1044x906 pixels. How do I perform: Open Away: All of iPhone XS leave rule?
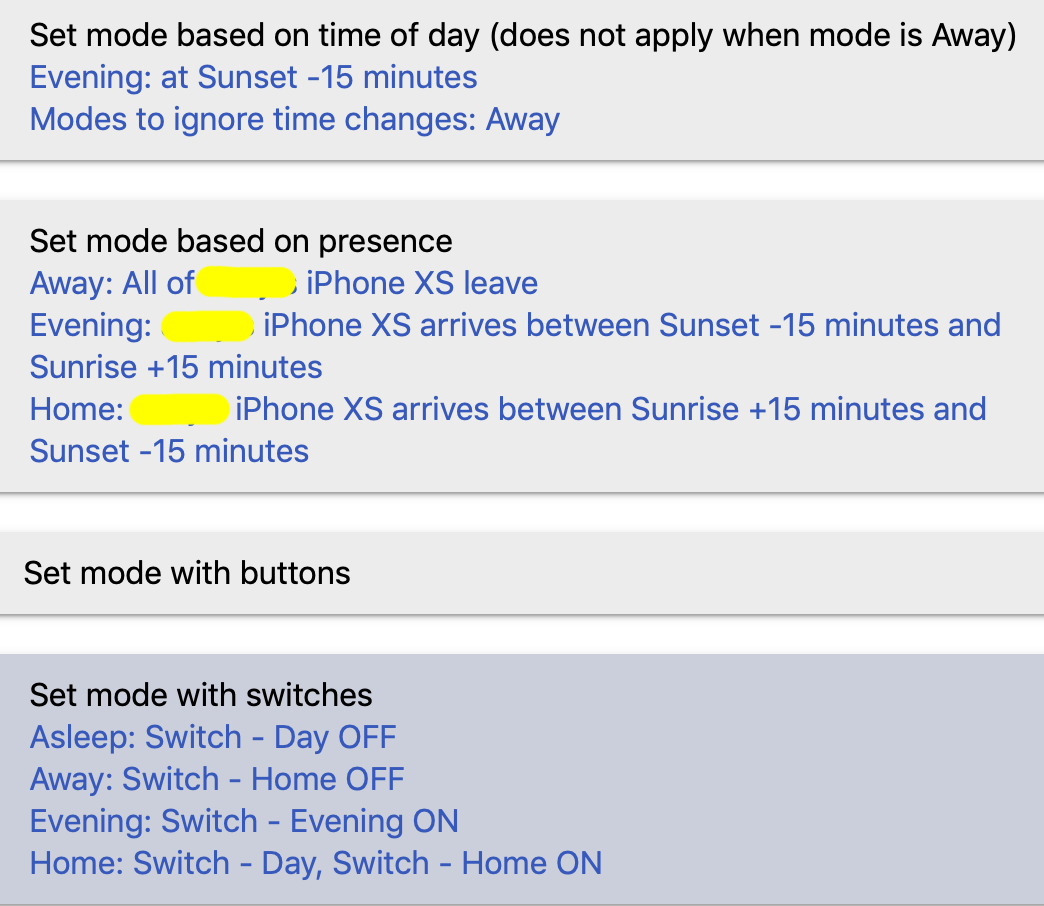click(284, 283)
